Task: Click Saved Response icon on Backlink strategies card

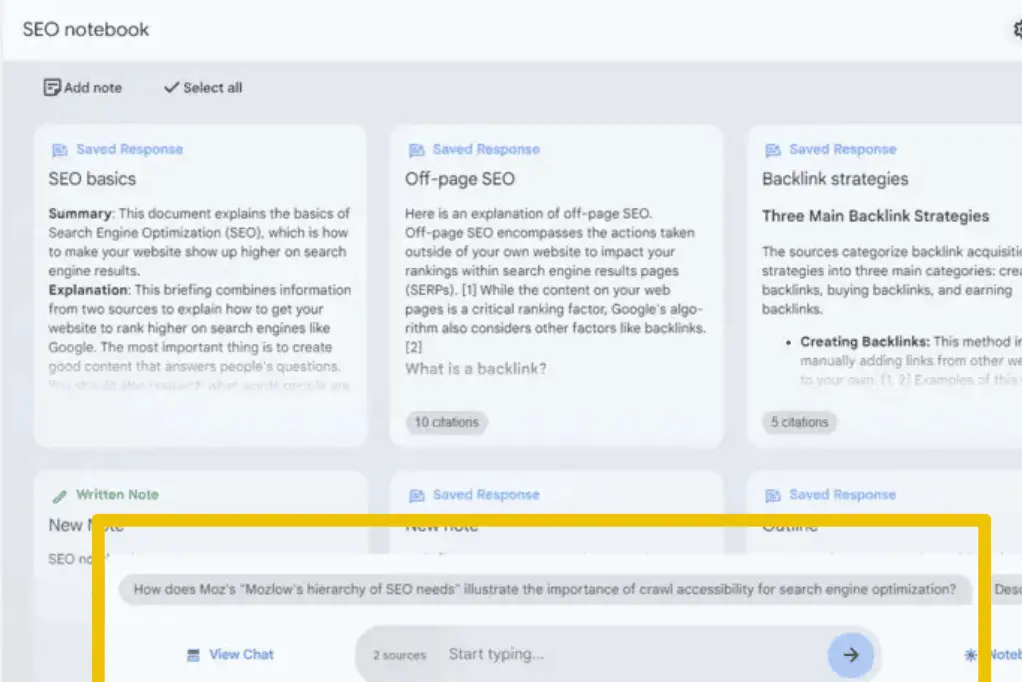Action: [772, 150]
